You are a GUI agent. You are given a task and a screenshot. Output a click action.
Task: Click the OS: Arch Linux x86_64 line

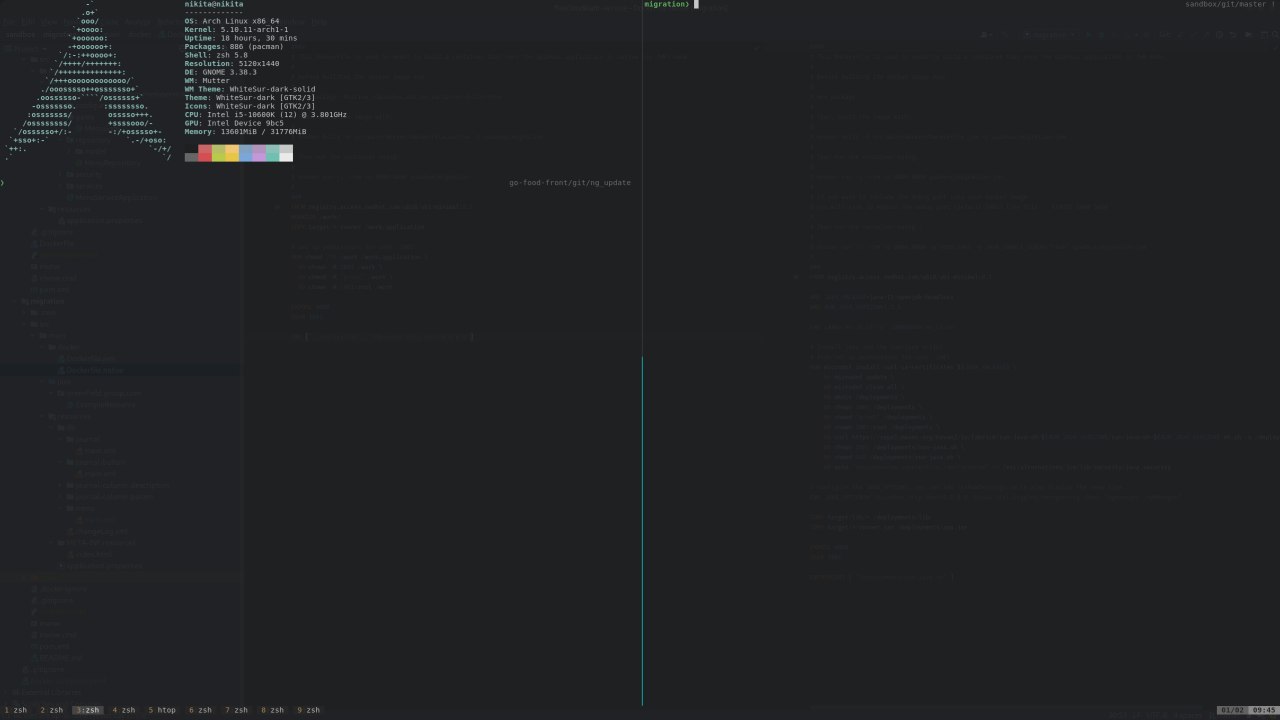click(x=232, y=21)
